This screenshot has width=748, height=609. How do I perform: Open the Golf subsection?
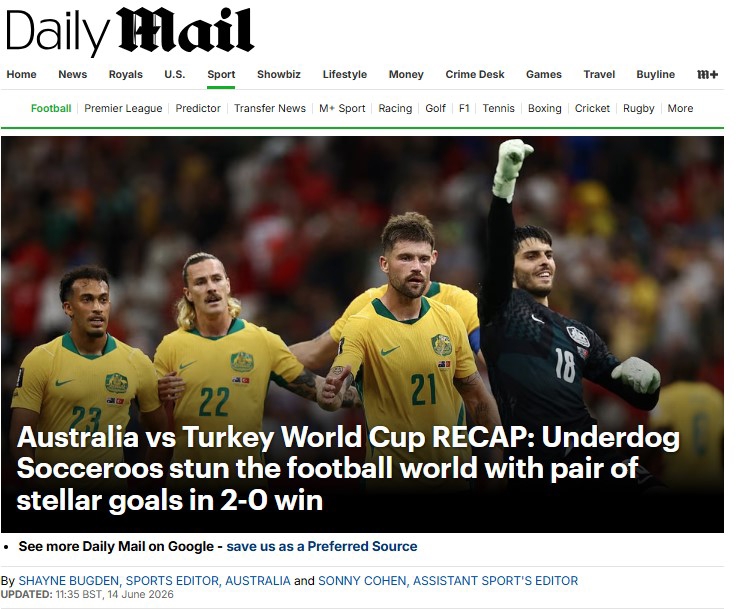[435, 108]
